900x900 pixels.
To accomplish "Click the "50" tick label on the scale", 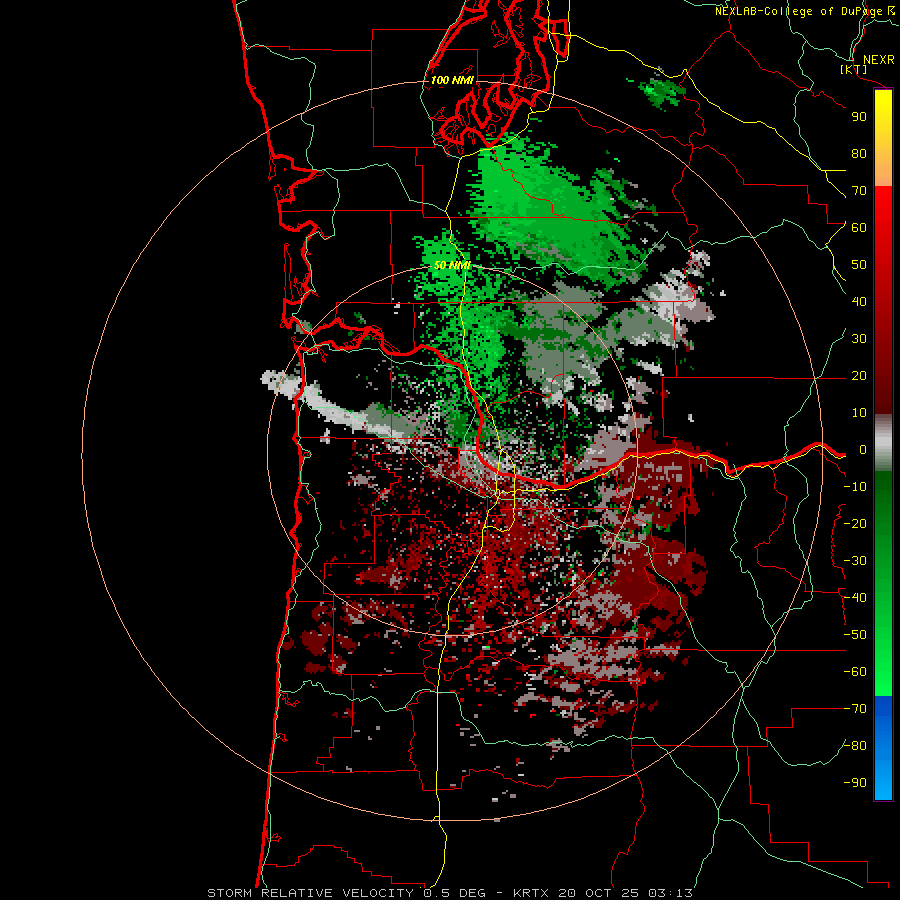I will [859, 265].
